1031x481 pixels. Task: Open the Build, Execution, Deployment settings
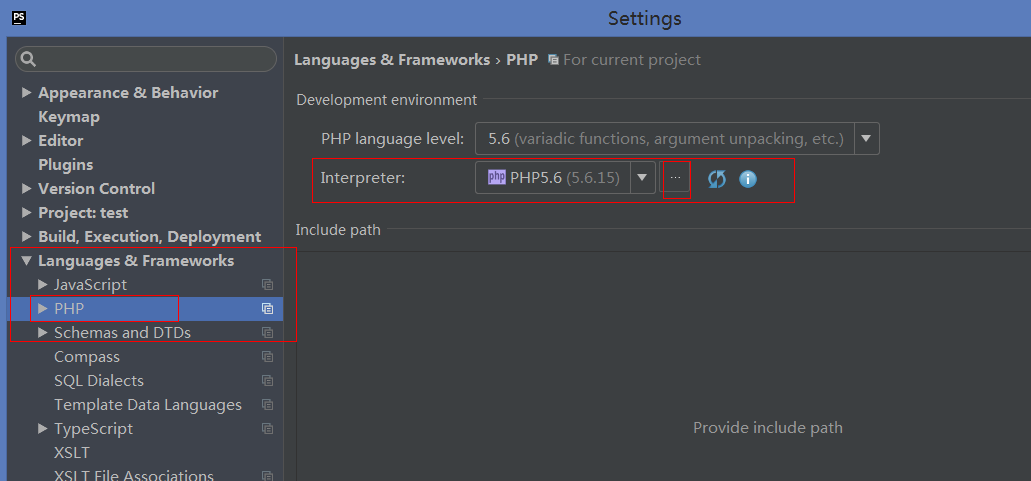[x=149, y=237]
